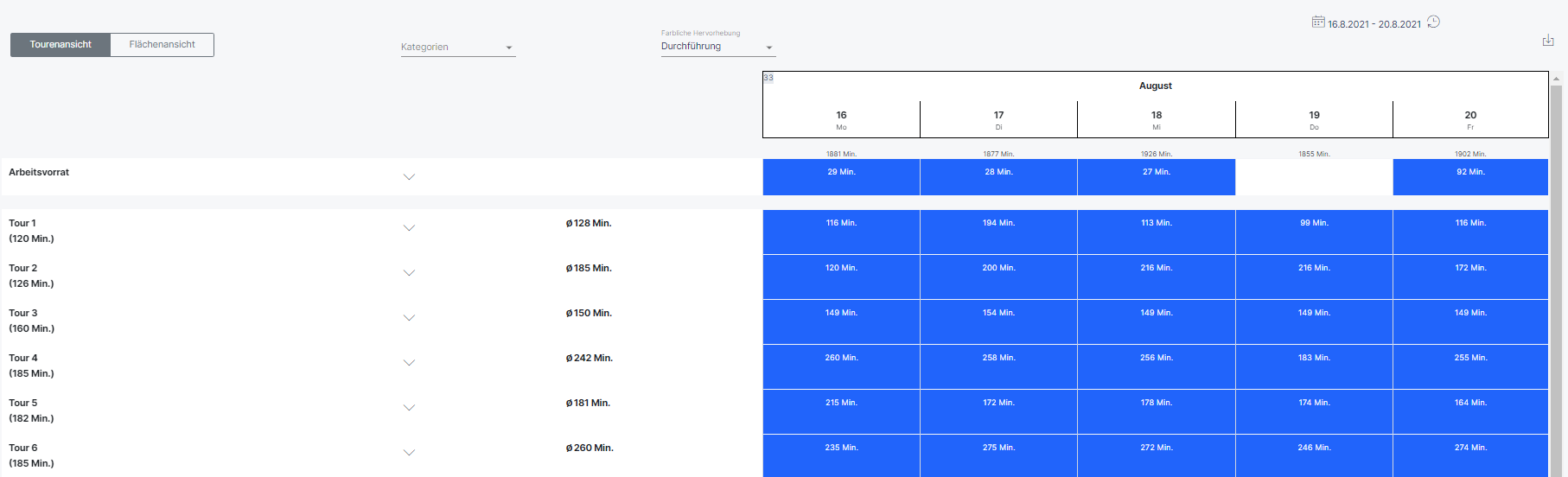Select Monday 16 column header
Image resolution: width=1568 pixels, height=477 pixels.
841,119
